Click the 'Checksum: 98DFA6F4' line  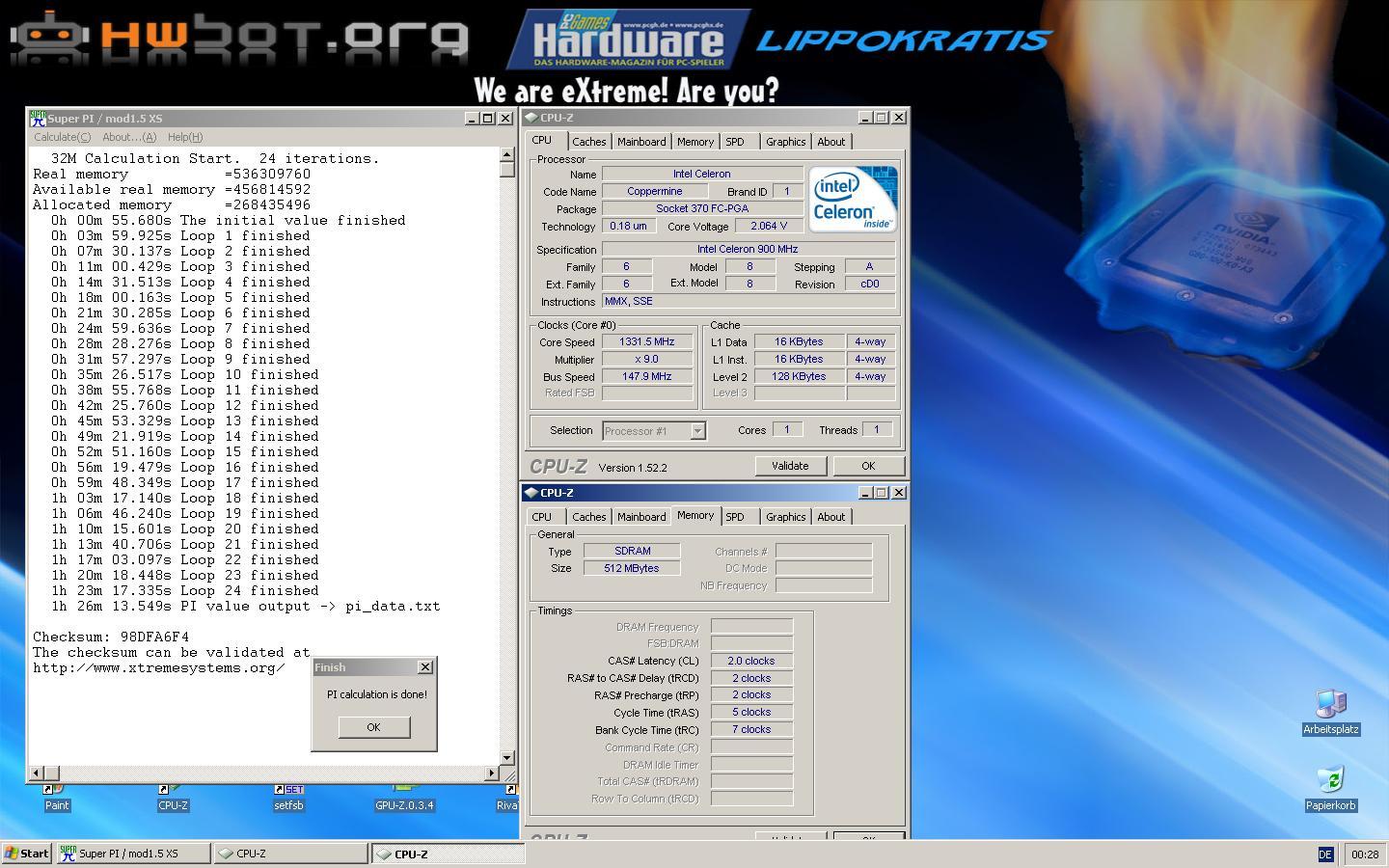pos(111,637)
